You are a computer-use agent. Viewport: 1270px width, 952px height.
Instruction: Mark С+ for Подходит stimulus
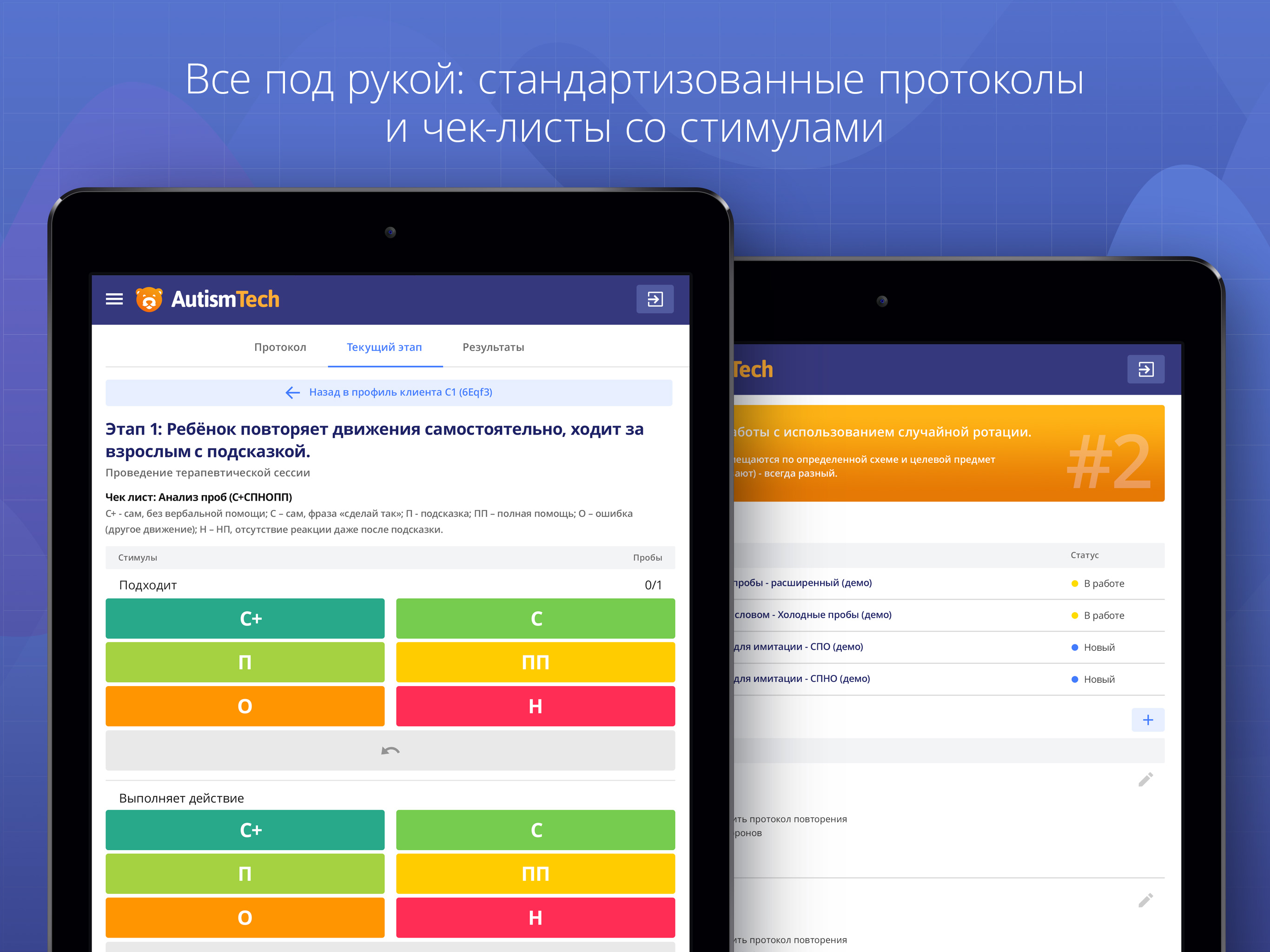(245, 618)
